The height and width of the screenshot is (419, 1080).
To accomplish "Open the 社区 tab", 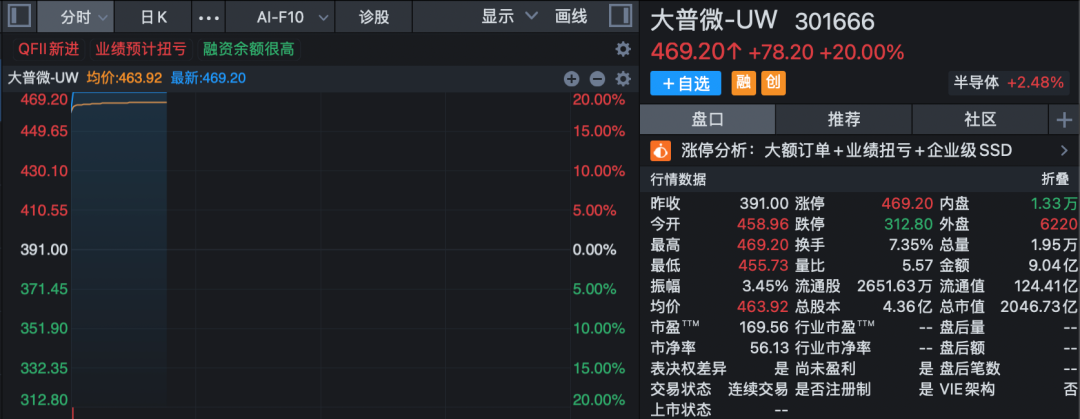I will (980, 120).
